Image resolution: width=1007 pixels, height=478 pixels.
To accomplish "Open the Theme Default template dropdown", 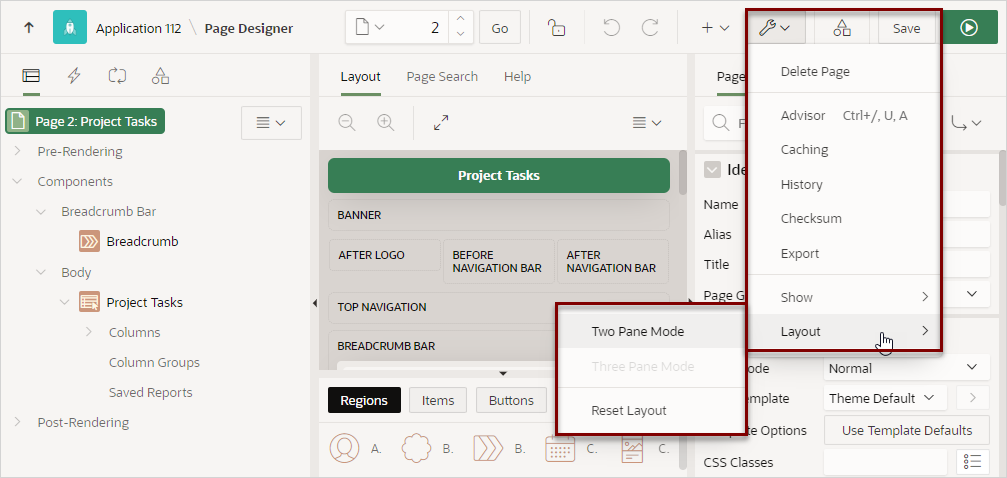I will pos(885,398).
